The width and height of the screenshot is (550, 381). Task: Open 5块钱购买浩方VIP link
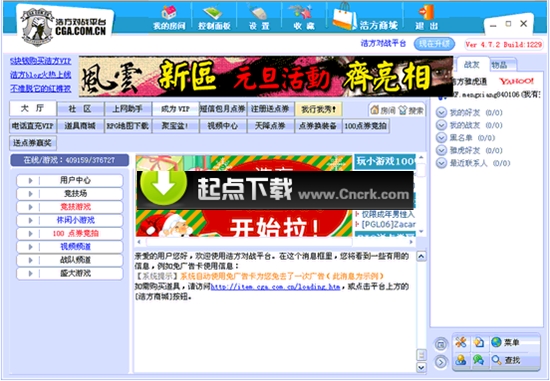[41, 61]
